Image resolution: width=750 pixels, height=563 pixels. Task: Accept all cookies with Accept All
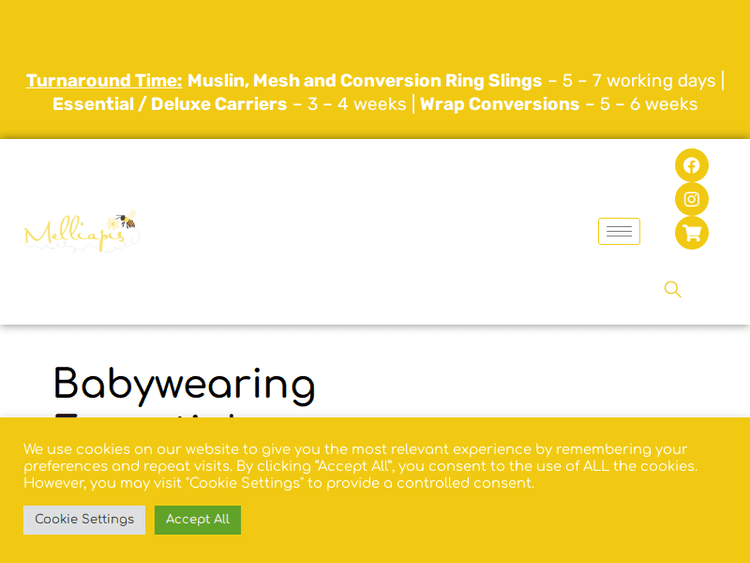point(197,519)
